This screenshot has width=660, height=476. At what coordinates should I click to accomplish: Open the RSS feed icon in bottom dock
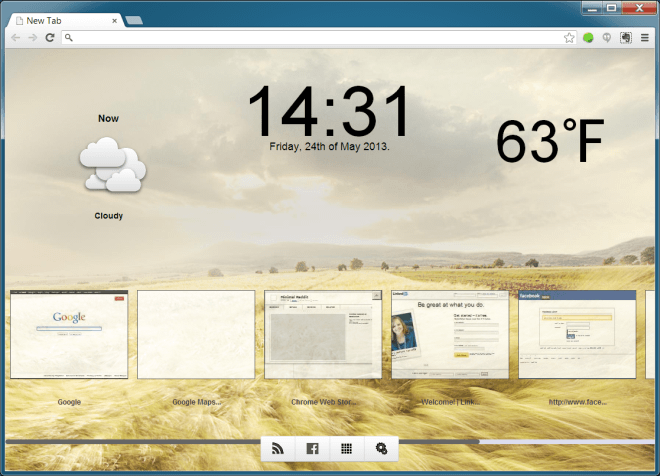278,449
